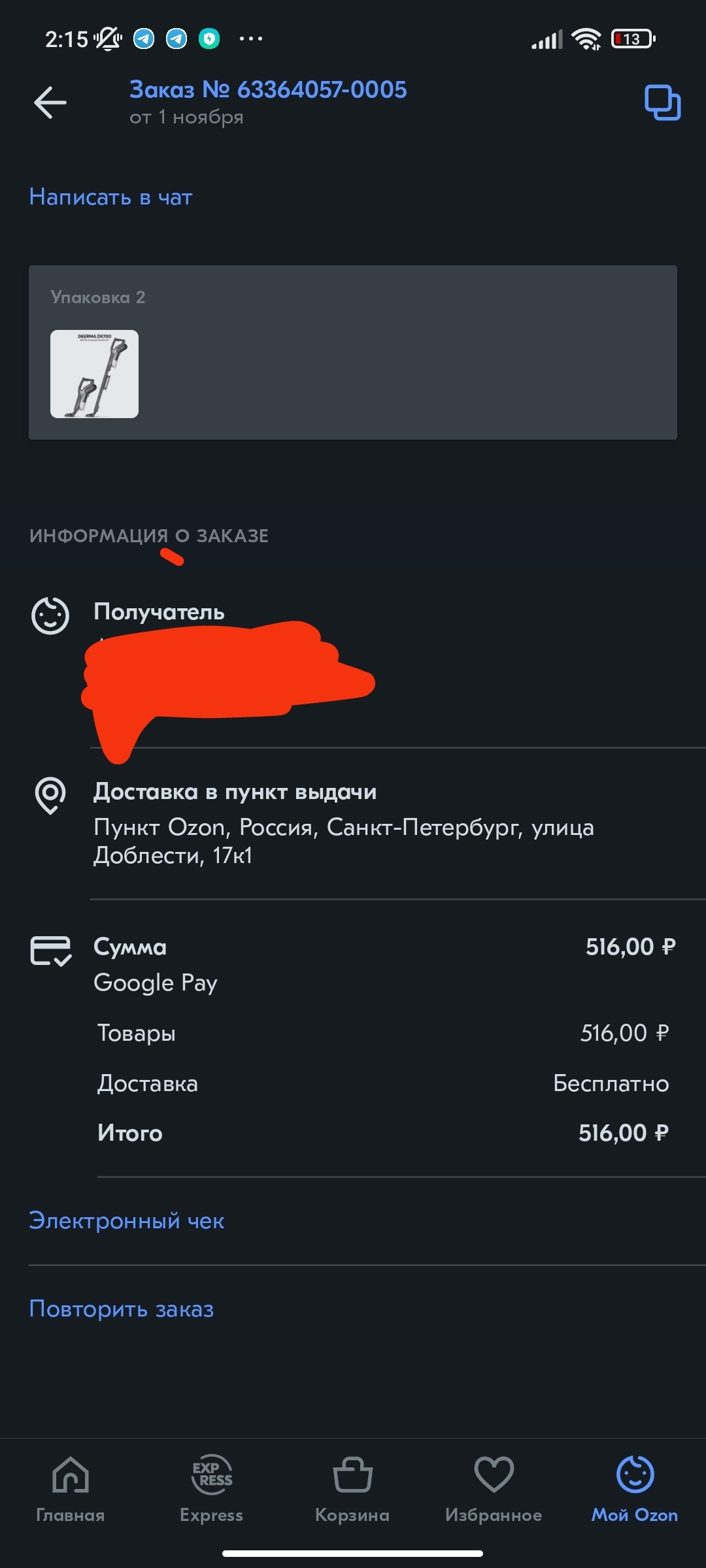Tap Повторить заказ to reorder

pyautogui.click(x=122, y=1309)
